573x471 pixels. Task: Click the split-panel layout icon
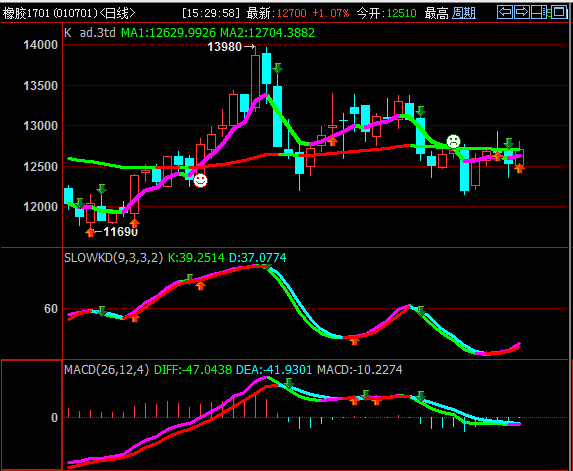[x=539, y=12]
